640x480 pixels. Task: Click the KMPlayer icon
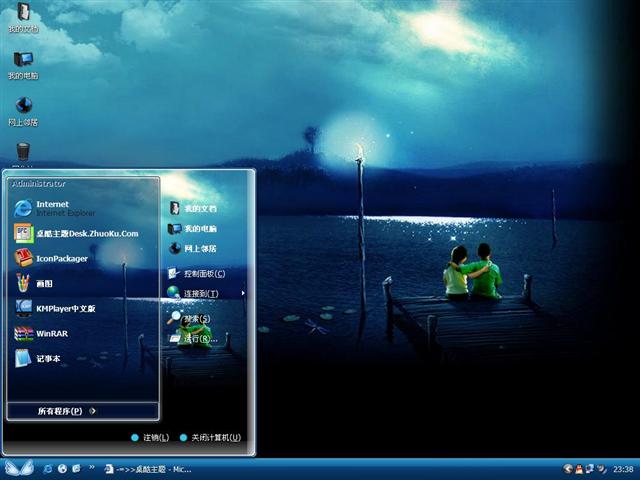pos(23,308)
